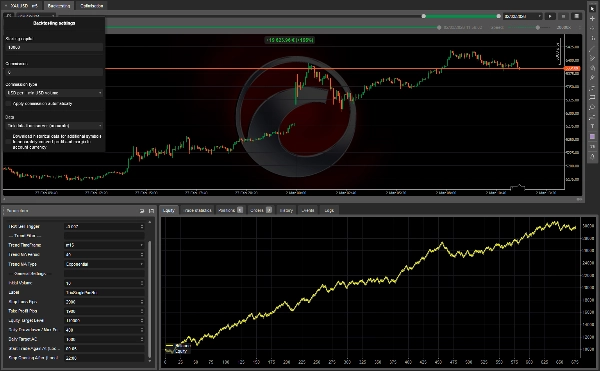Click the Parameters panel load icon
This screenshot has width=600, height=371.
142,211
